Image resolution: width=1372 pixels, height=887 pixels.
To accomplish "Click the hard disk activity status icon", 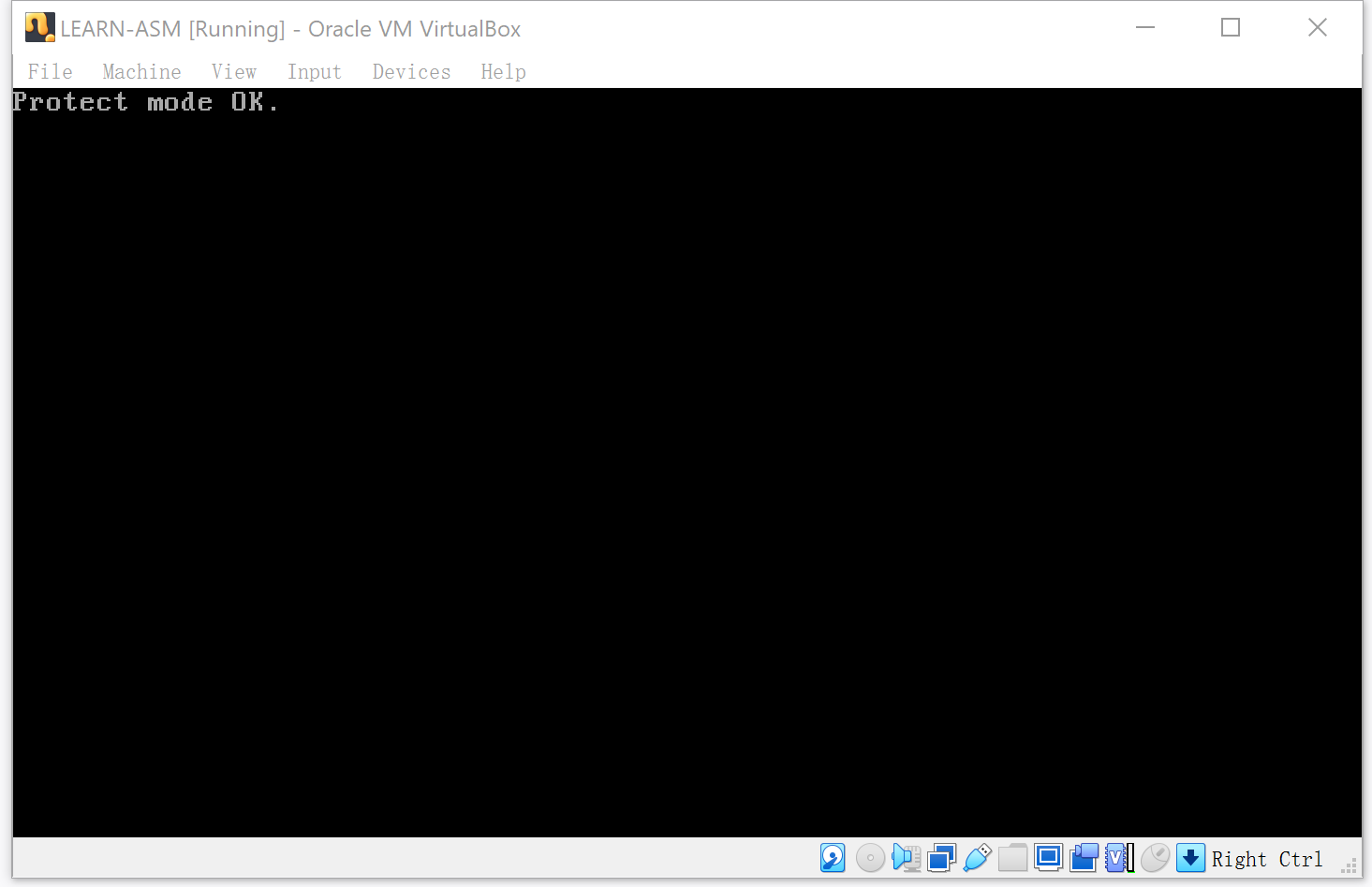I will pos(833,858).
